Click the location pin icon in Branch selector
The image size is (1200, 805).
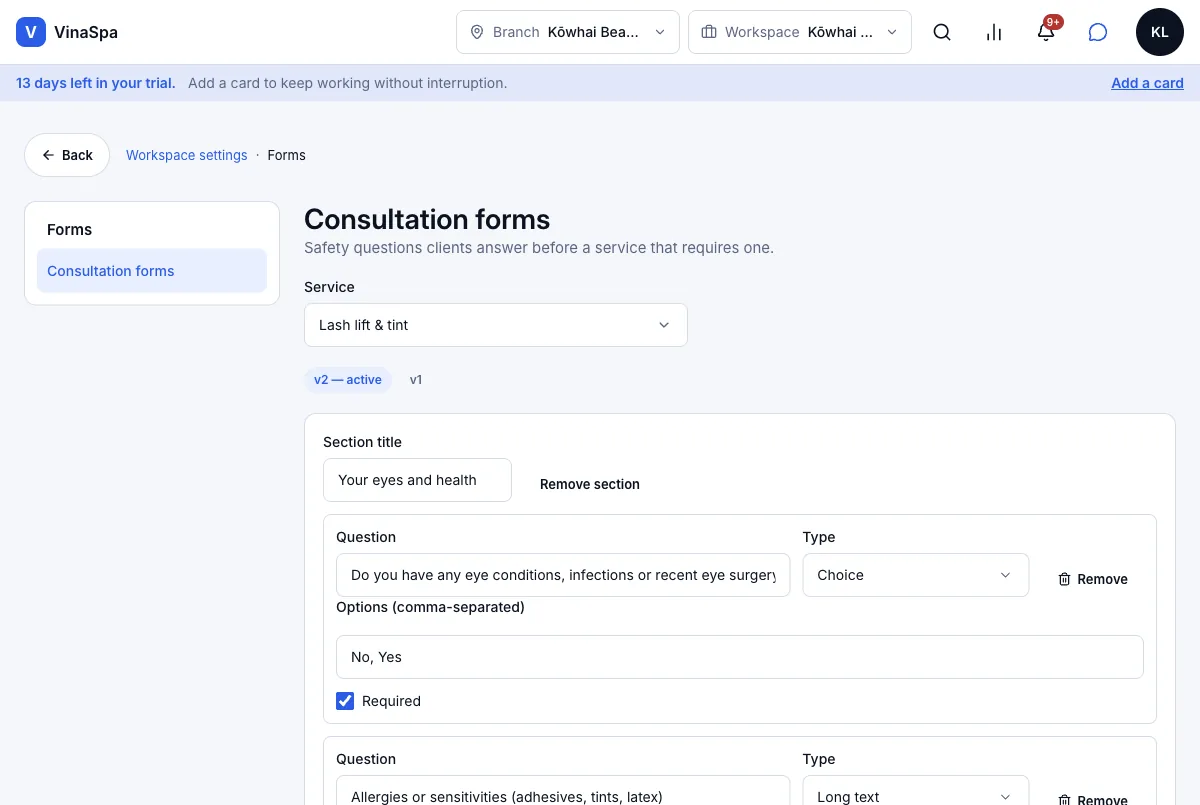pos(477,32)
